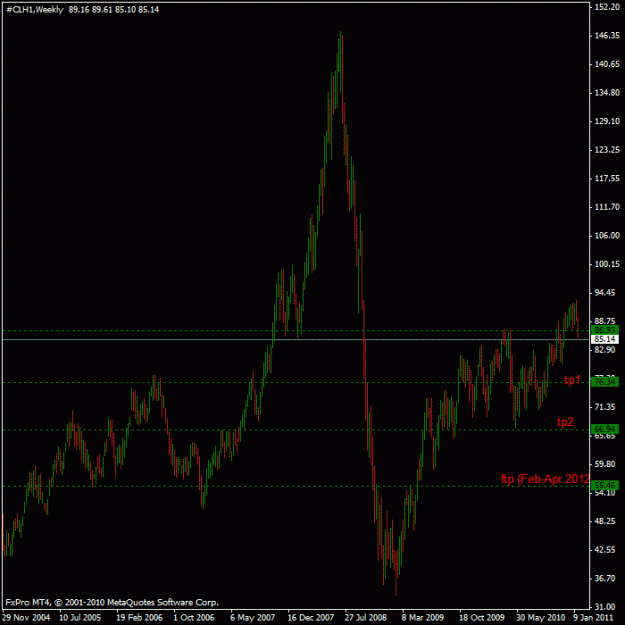Click the 88.75 price scale value
The height and width of the screenshot is (625, 625).
point(607,321)
